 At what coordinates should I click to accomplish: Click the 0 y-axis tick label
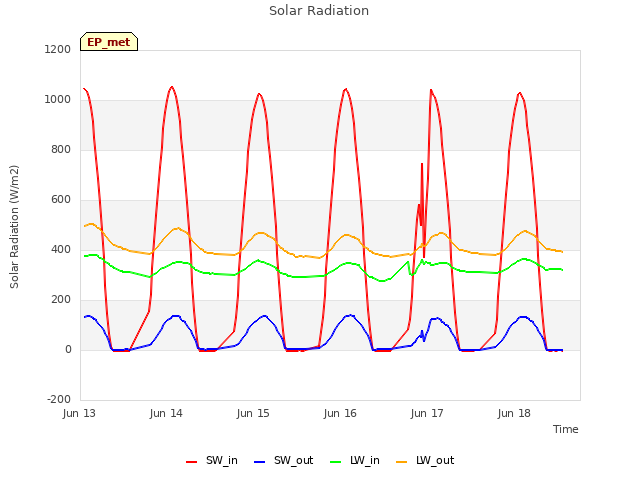(68, 349)
